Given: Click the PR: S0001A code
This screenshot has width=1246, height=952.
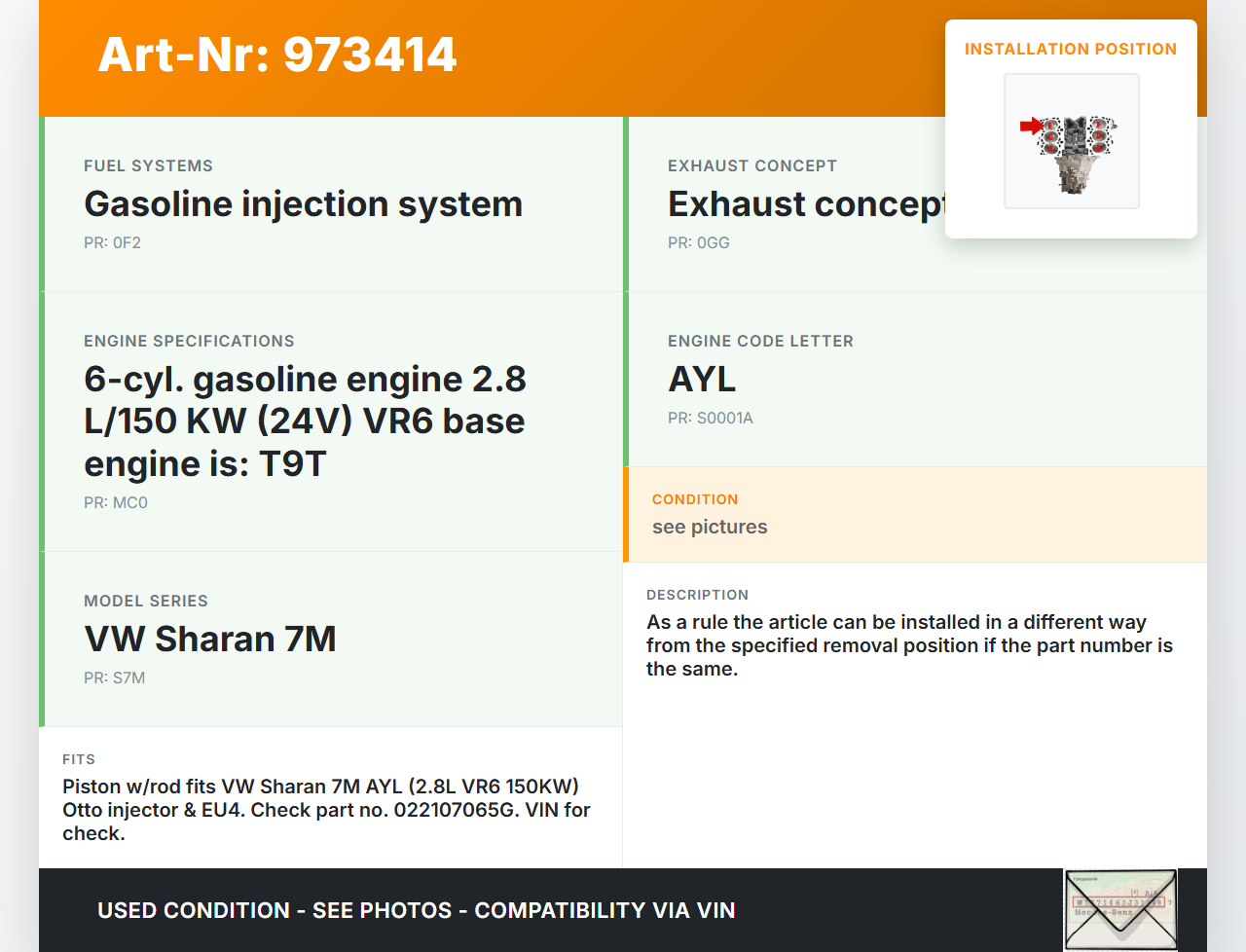Looking at the screenshot, I should pyautogui.click(x=710, y=419).
